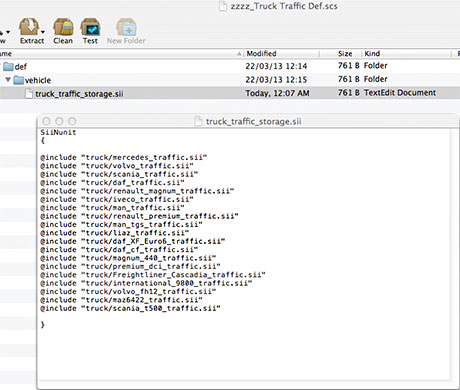The height and width of the screenshot is (390, 460).
Task: Sort by the Modified column header
Action: (261, 54)
